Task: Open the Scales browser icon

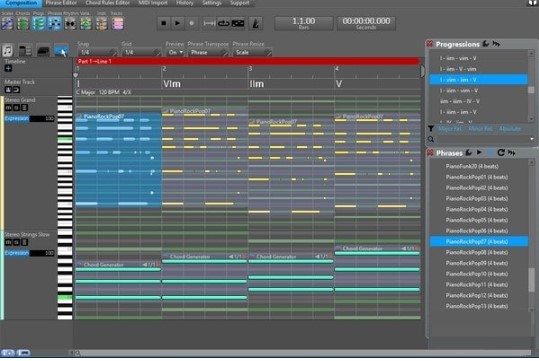Action: [7, 24]
